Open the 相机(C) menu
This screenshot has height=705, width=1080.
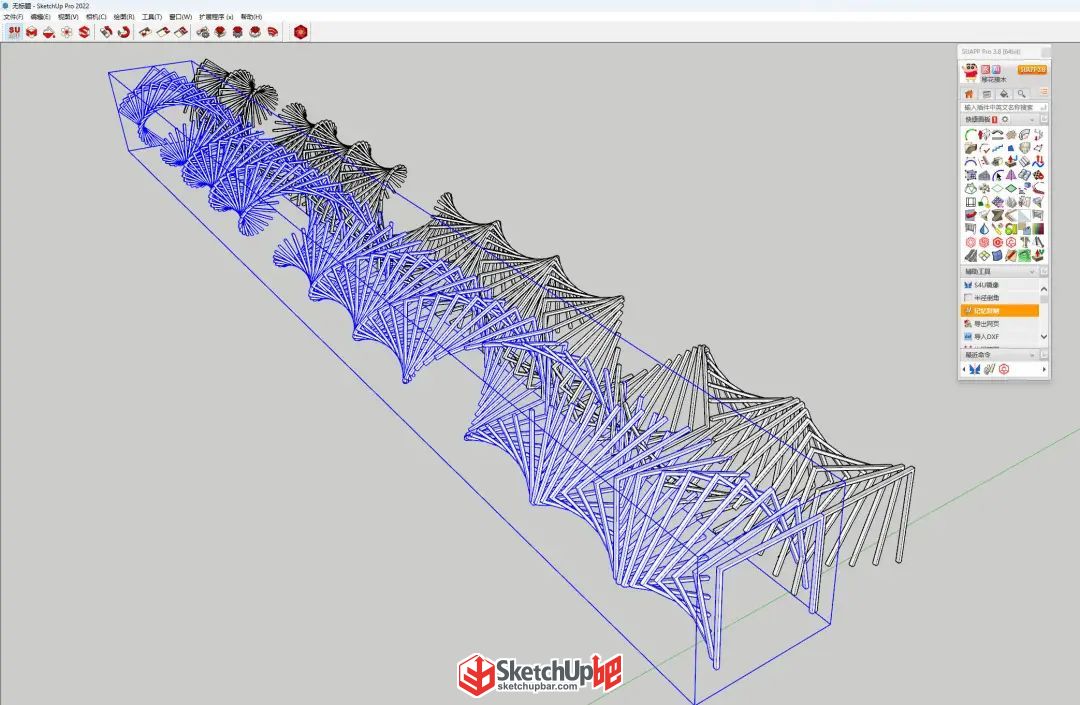[96, 17]
